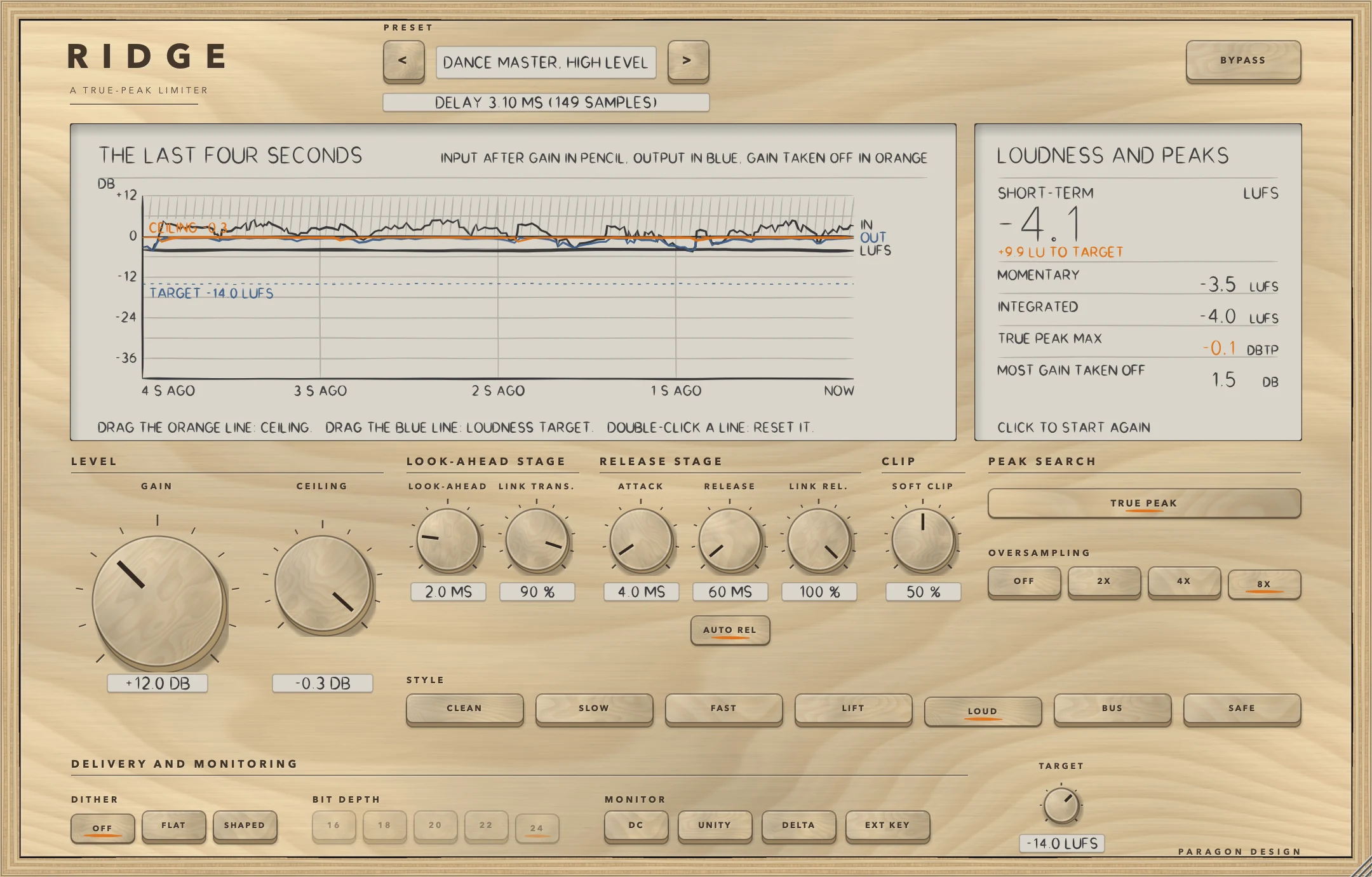Click the Release value field 60 ms

(730, 592)
